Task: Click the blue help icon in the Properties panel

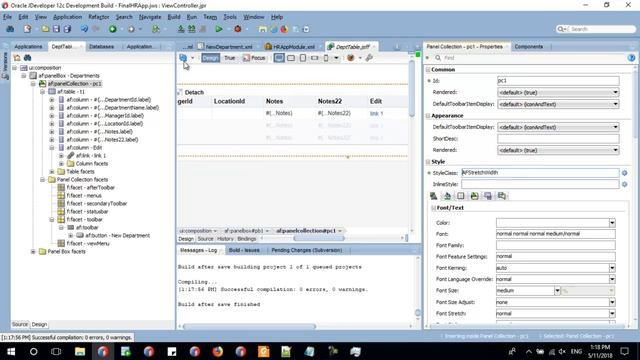Action: tap(631, 58)
